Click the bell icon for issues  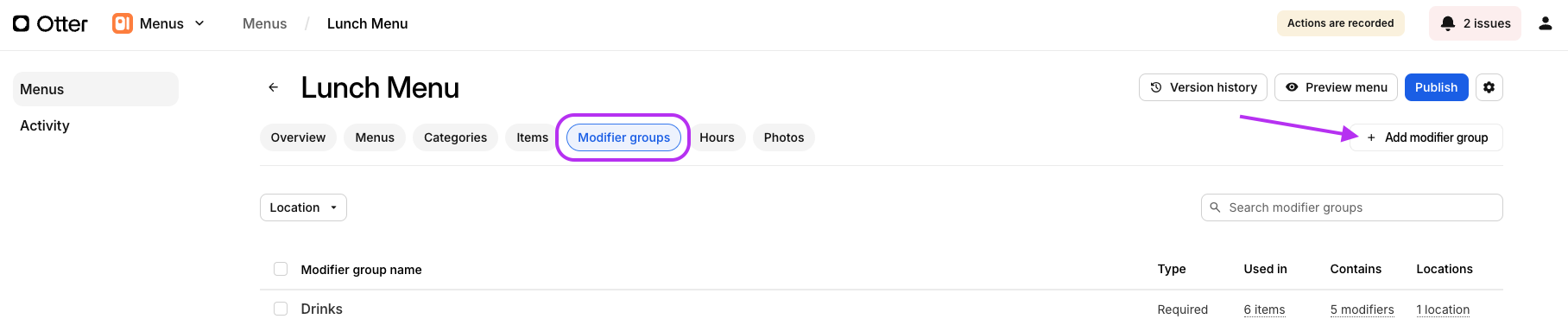point(1448,23)
